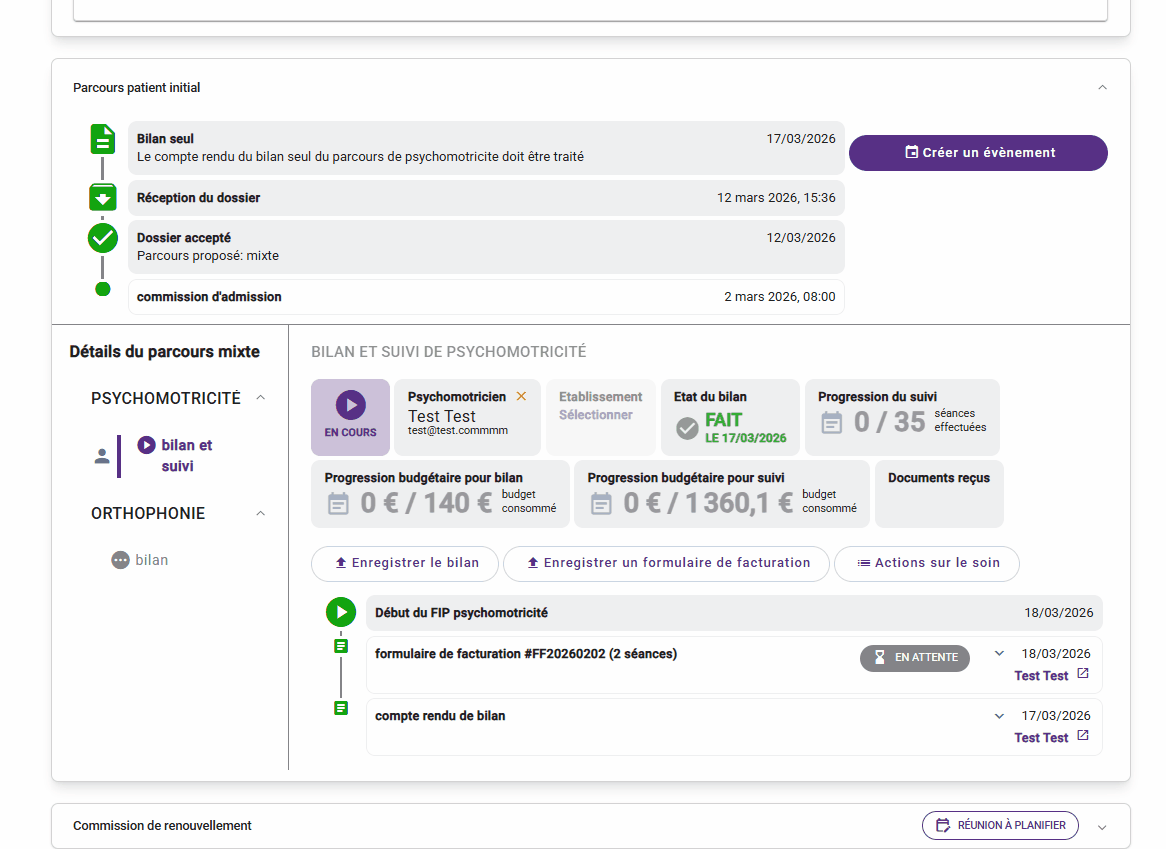Expand the Commission de renouvellement panel
Image resolution: width=1166 pixels, height=849 pixels.
click(x=1102, y=827)
